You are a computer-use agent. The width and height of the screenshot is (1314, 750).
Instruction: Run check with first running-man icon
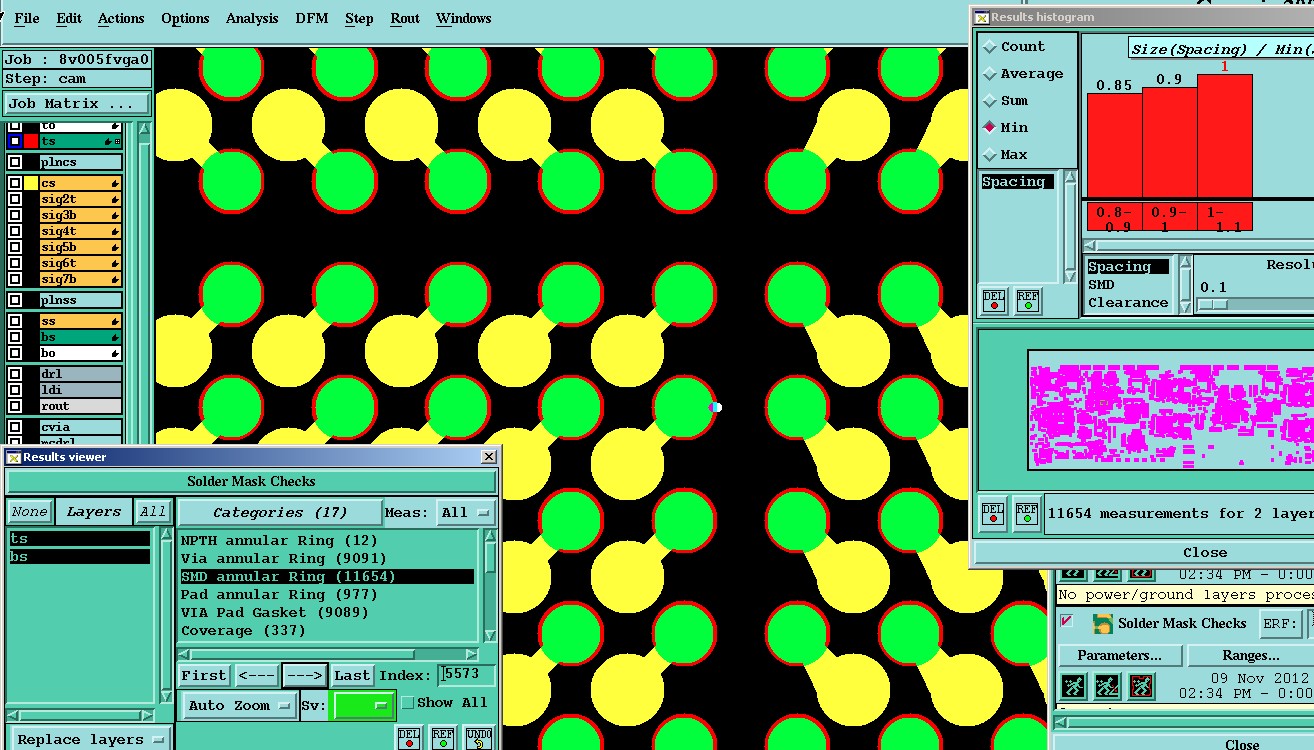point(1073,686)
